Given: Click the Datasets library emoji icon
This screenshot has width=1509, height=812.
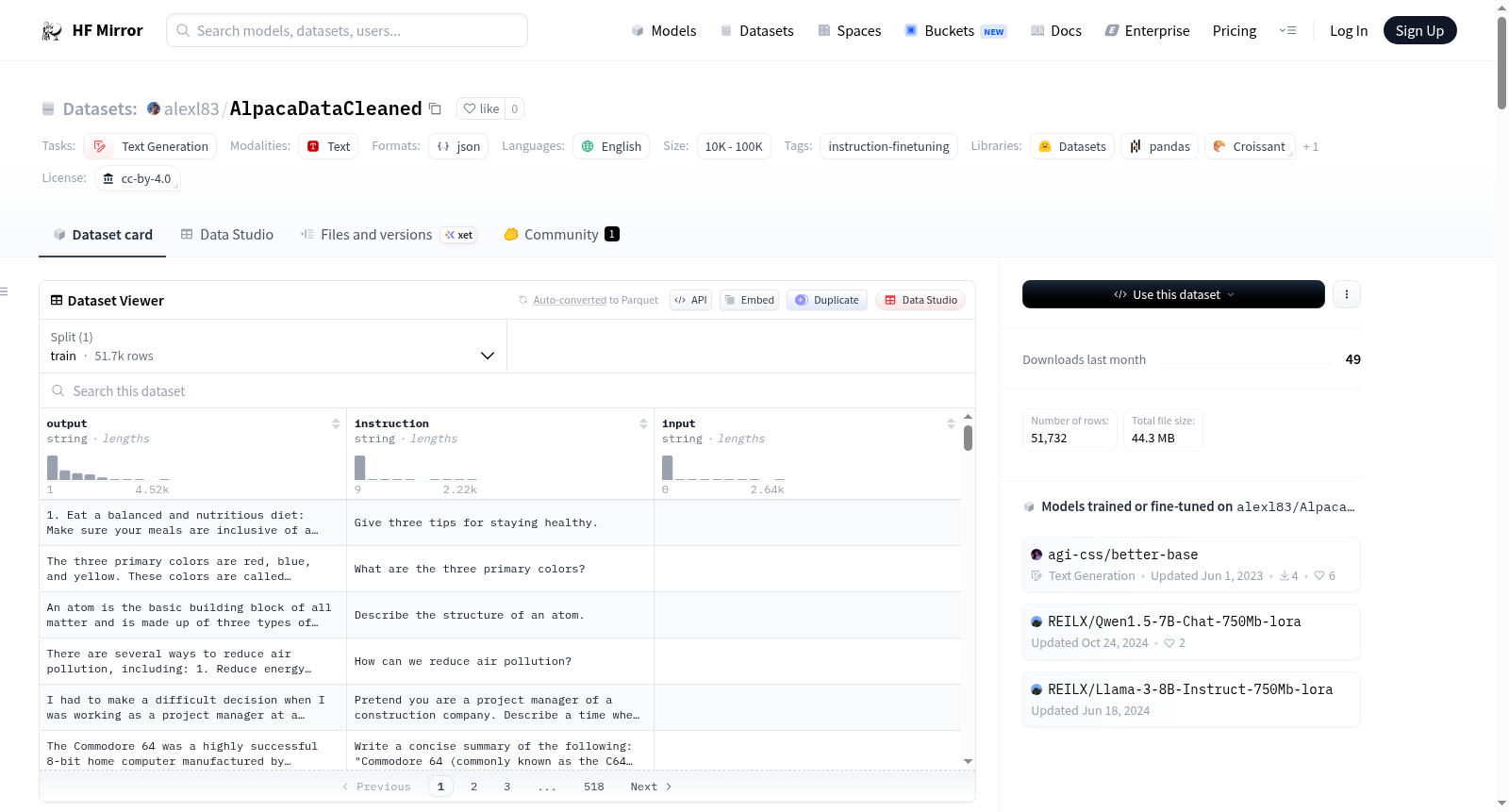Looking at the screenshot, I should (x=1045, y=146).
